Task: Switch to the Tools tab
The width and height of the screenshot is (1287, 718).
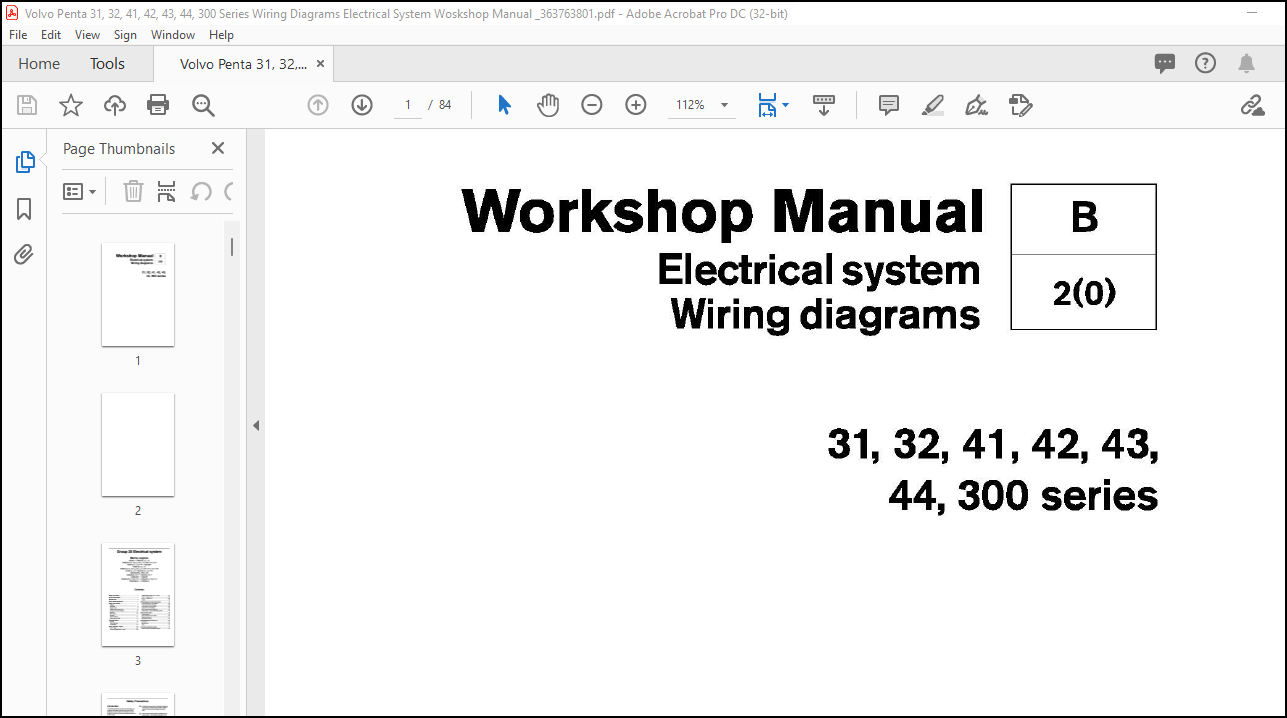Action: point(107,63)
